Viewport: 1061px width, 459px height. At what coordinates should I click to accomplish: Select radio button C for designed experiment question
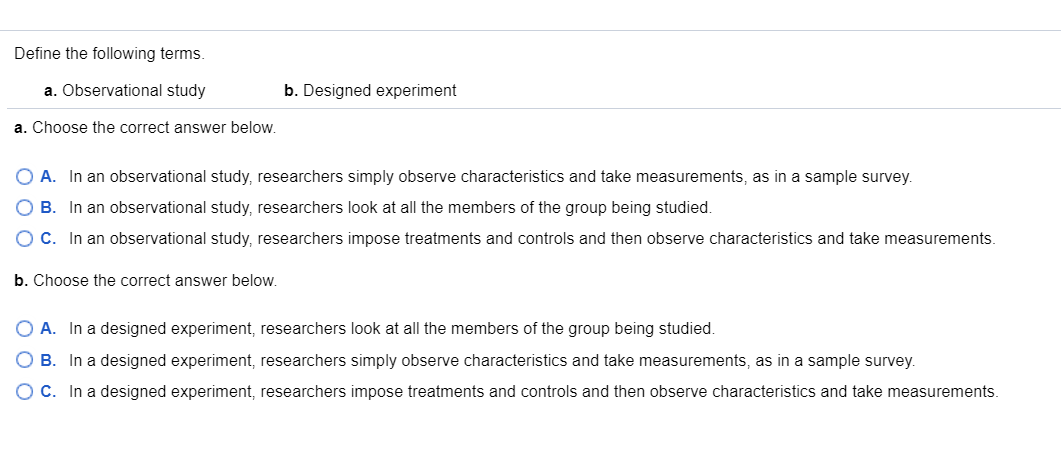(24, 391)
